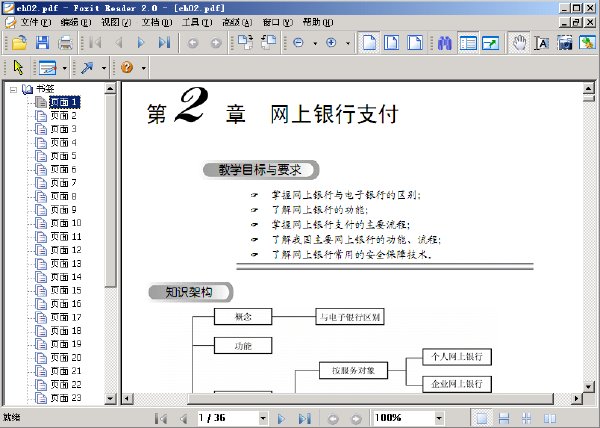600x428 pixels.
Task: Open the 工具 menu
Action: [x=197, y=22]
